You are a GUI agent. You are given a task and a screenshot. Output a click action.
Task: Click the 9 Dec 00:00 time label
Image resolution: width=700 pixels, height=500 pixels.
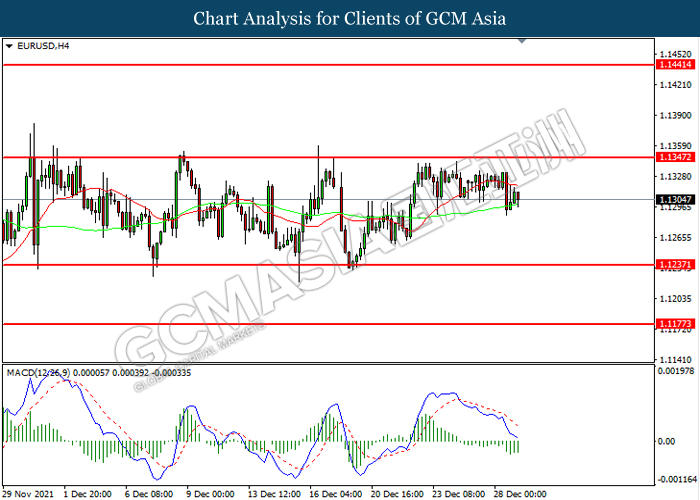210,494
